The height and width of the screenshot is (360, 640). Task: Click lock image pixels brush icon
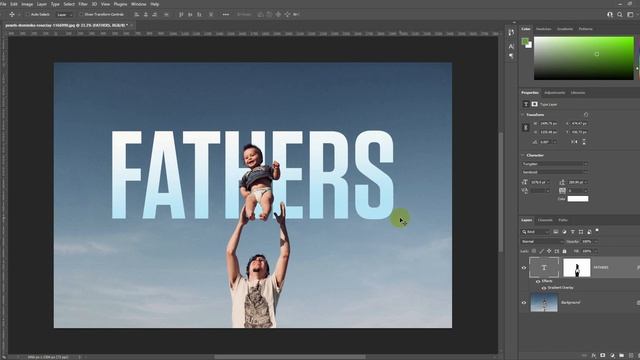542,251
